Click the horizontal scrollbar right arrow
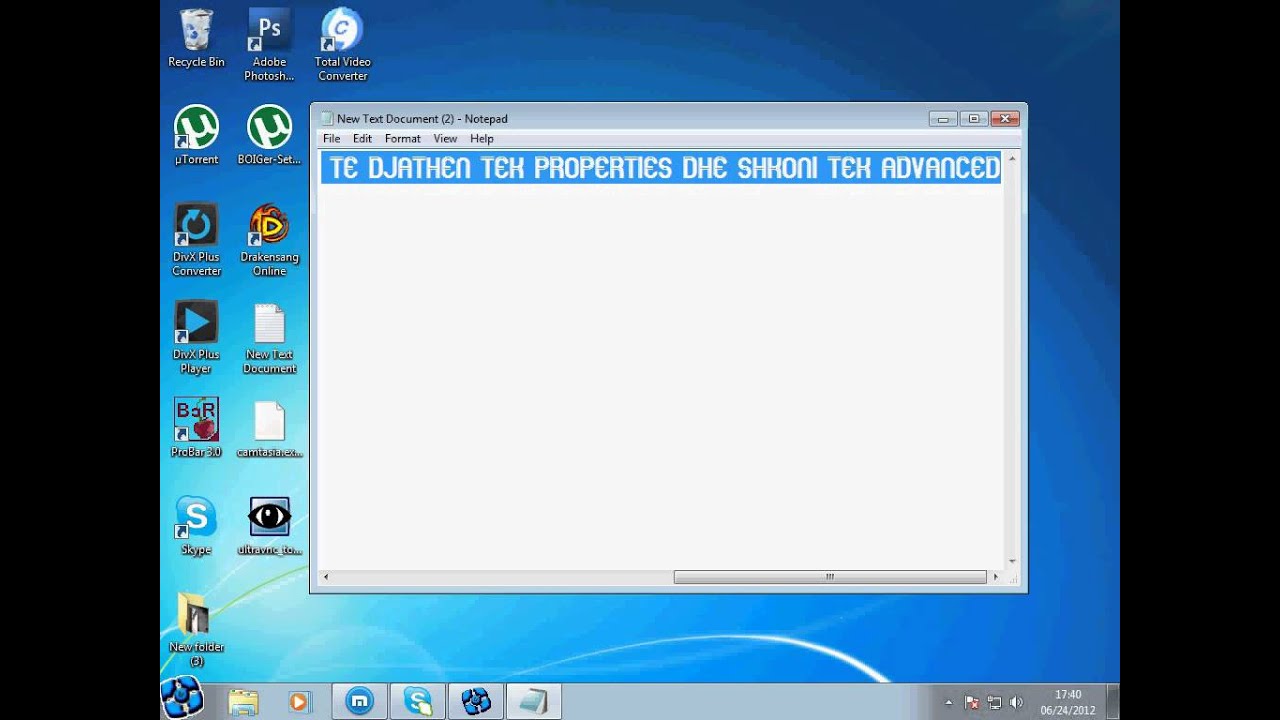The width and height of the screenshot is (1280, 720). 995,577
